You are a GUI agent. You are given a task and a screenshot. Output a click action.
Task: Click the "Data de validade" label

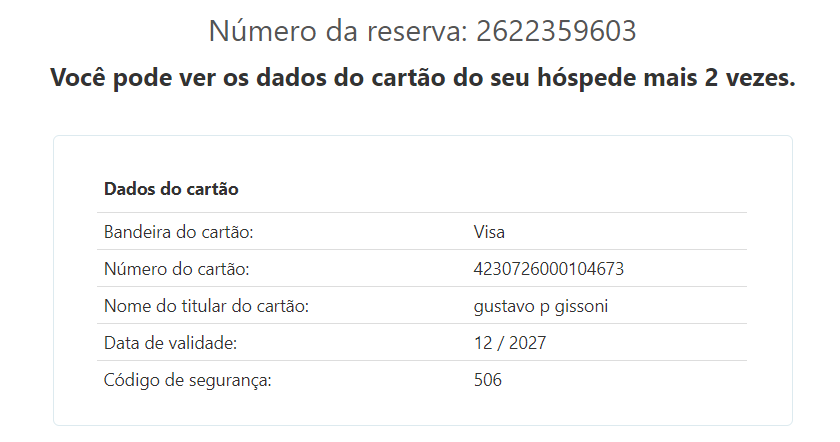170,343
